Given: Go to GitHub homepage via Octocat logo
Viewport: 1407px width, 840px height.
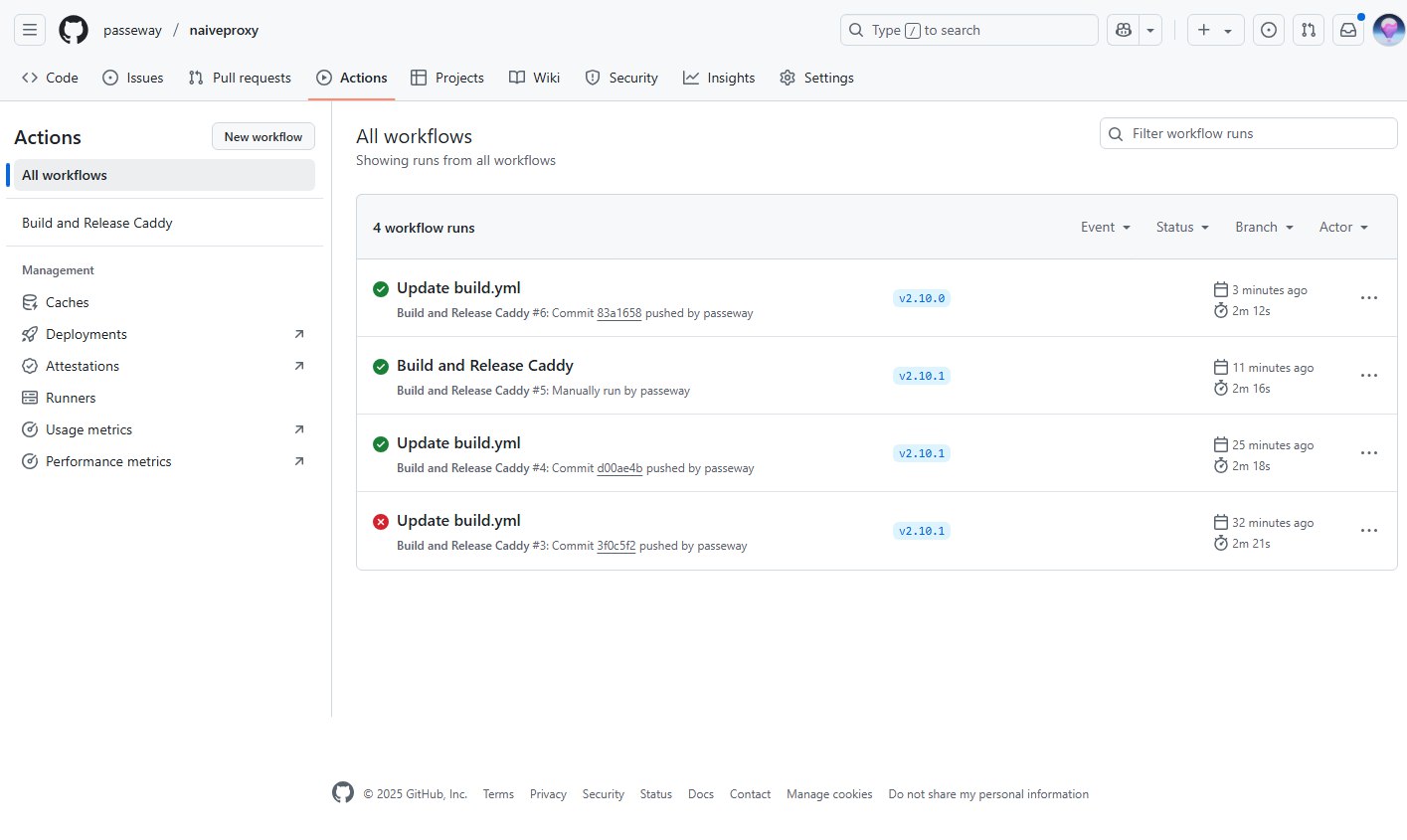Looking at the screenshot, I should (74, 30).
